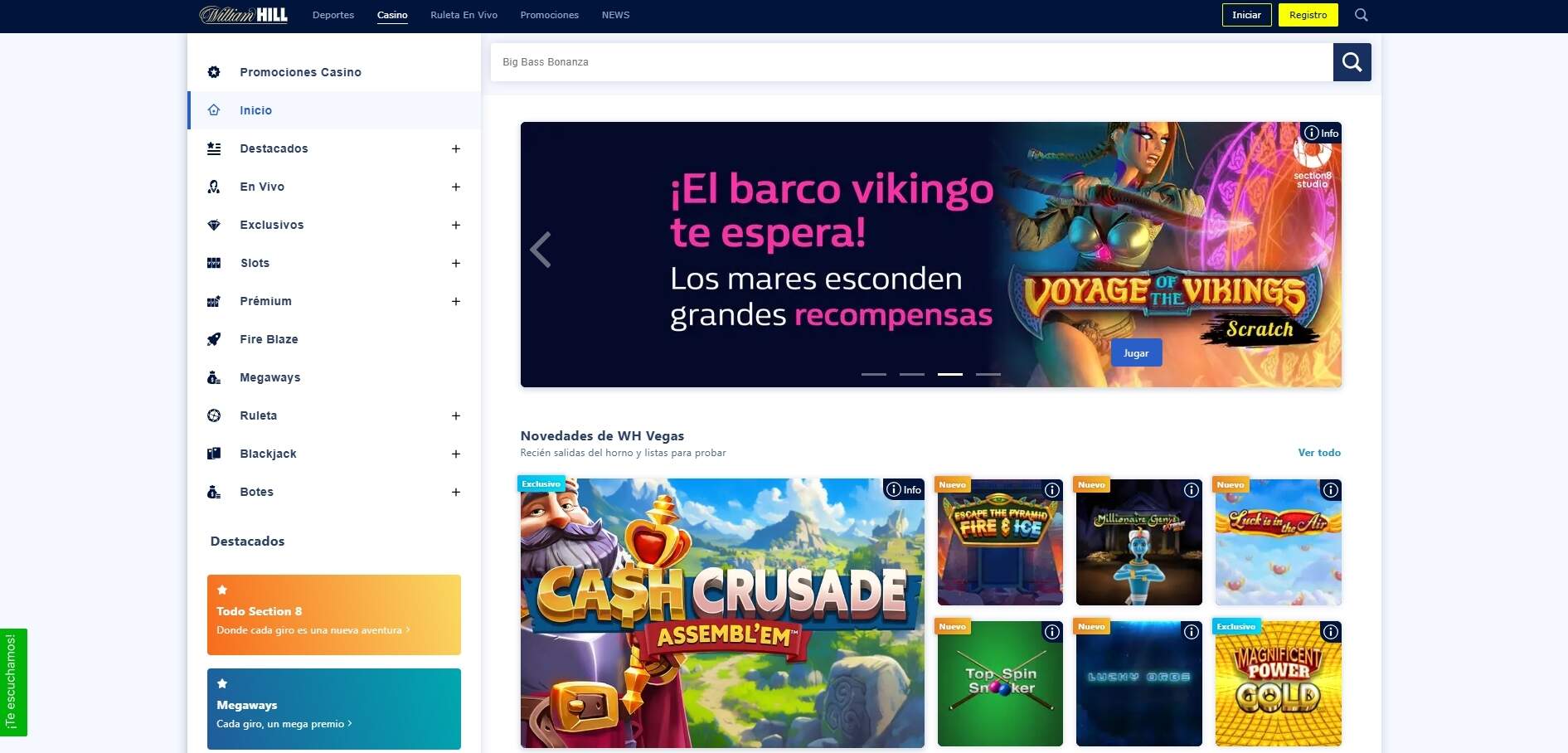This screenshot has width=1568, height=753.
Task: Show info for Luck is in the Air
Action: click(1331, 490)
